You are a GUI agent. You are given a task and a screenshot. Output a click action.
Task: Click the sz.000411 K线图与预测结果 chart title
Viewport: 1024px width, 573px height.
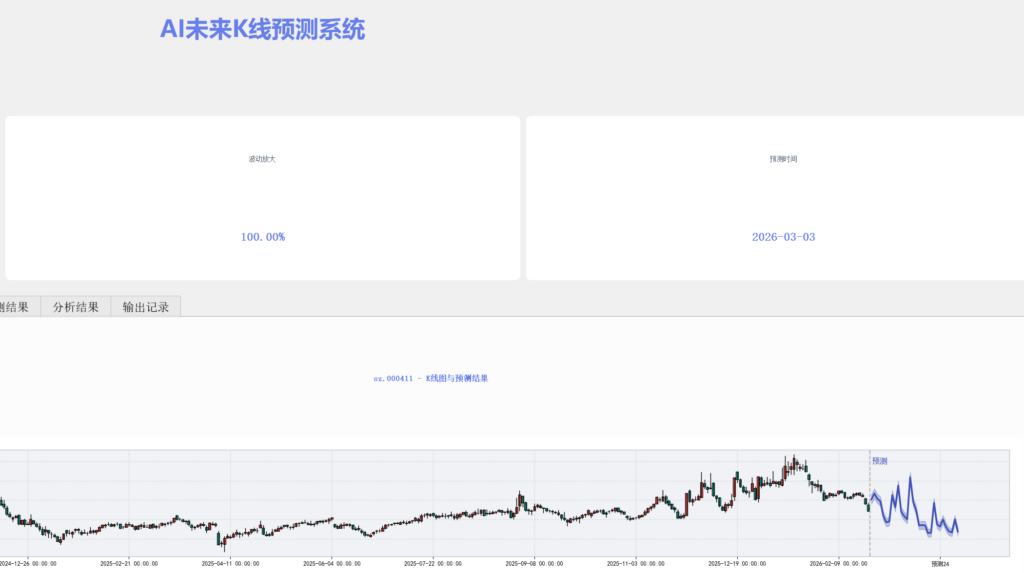click(x=430, y=379)
